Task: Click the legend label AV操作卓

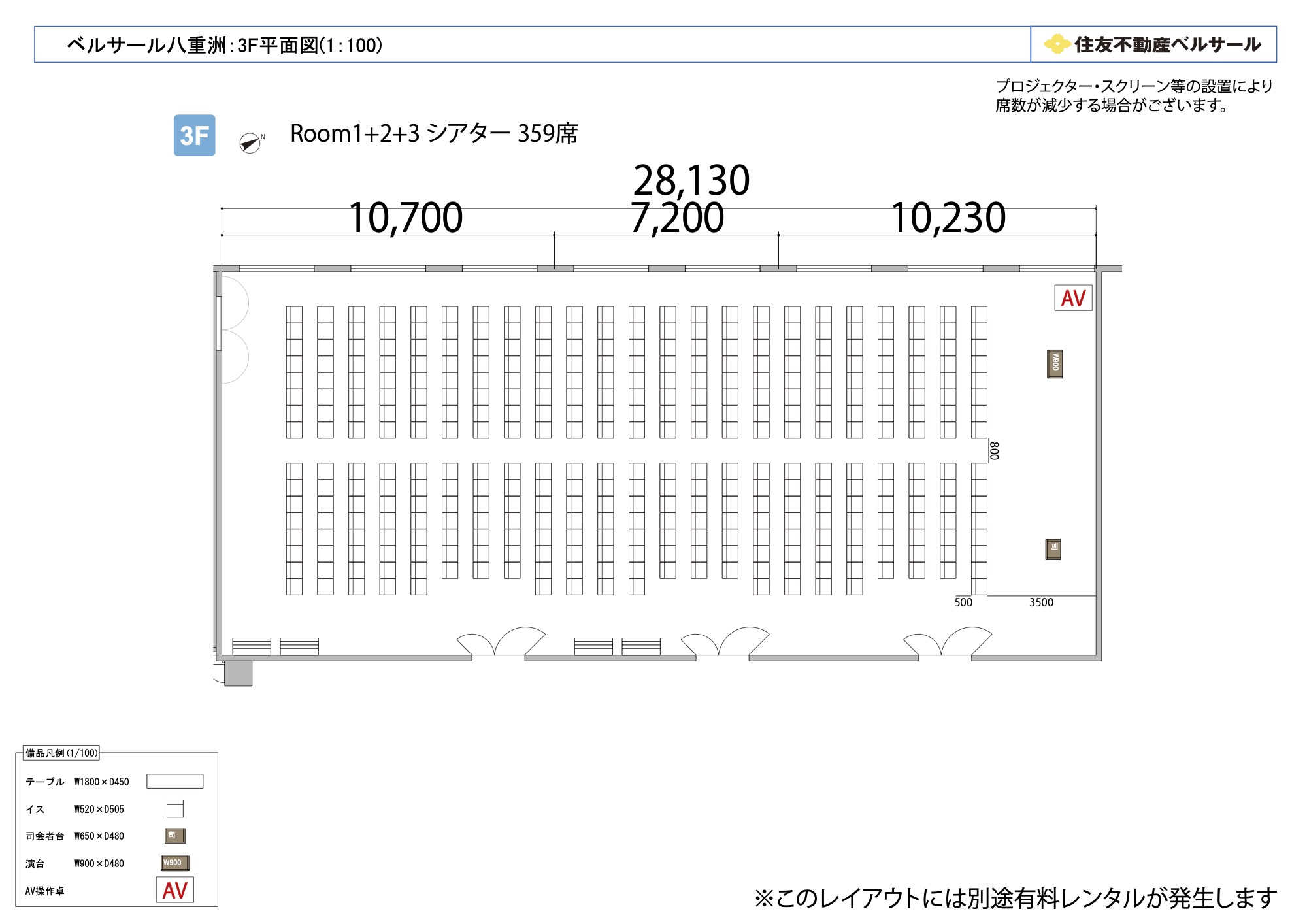Action: 44,891
